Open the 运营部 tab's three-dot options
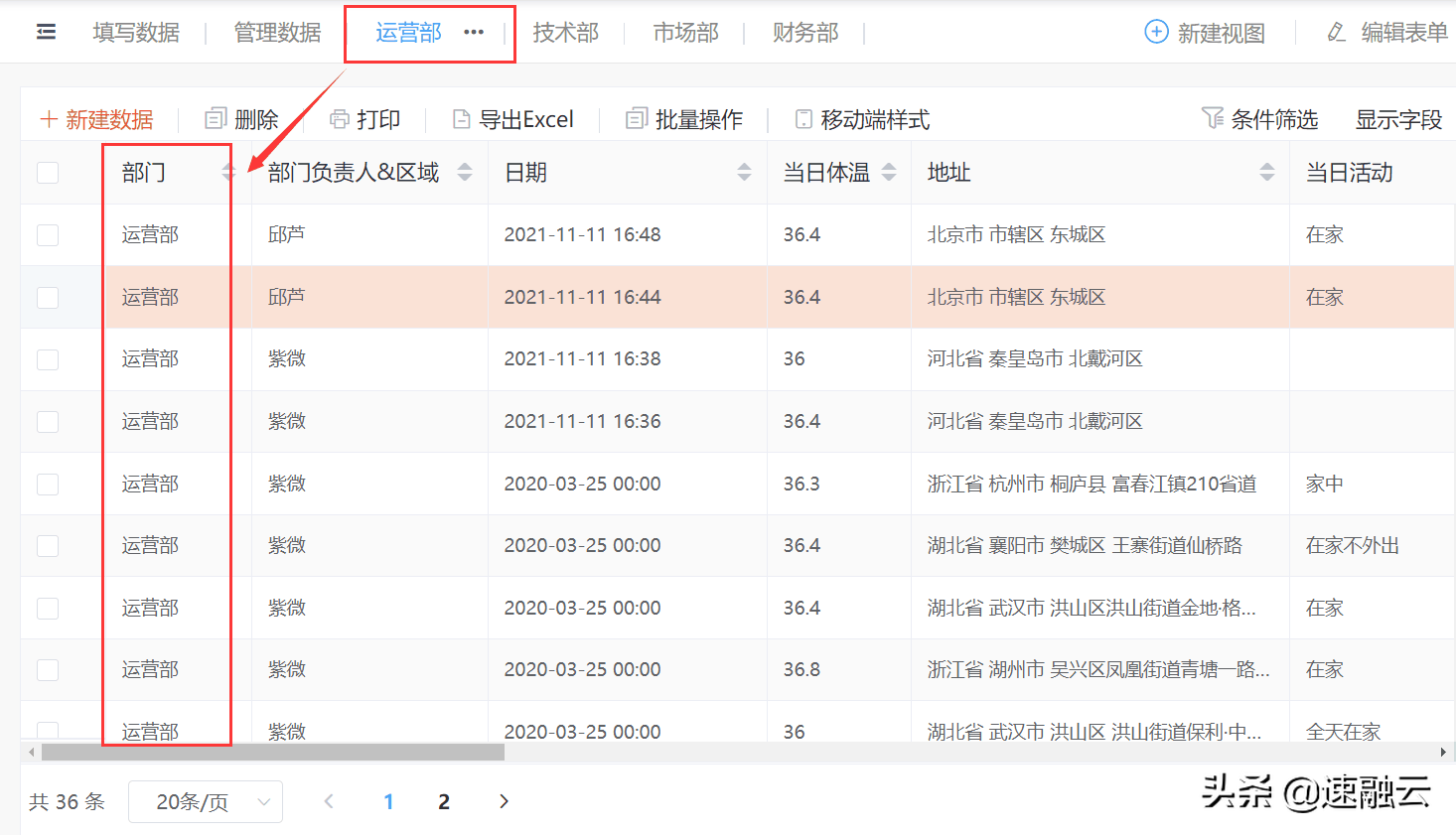The image size is (1456, 835). click(x=474, y=33)
